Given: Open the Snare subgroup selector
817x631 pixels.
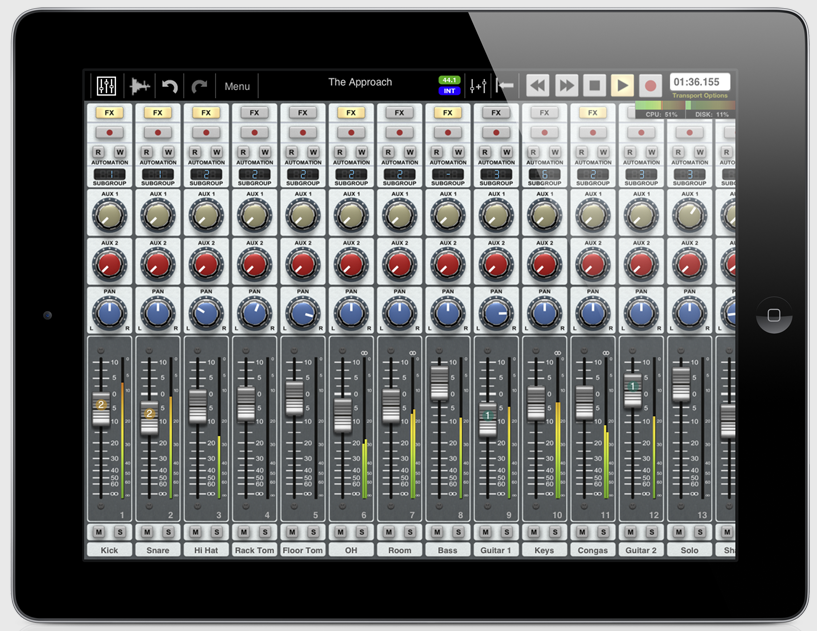Looking at the screenshot, I should coord(158,175).
